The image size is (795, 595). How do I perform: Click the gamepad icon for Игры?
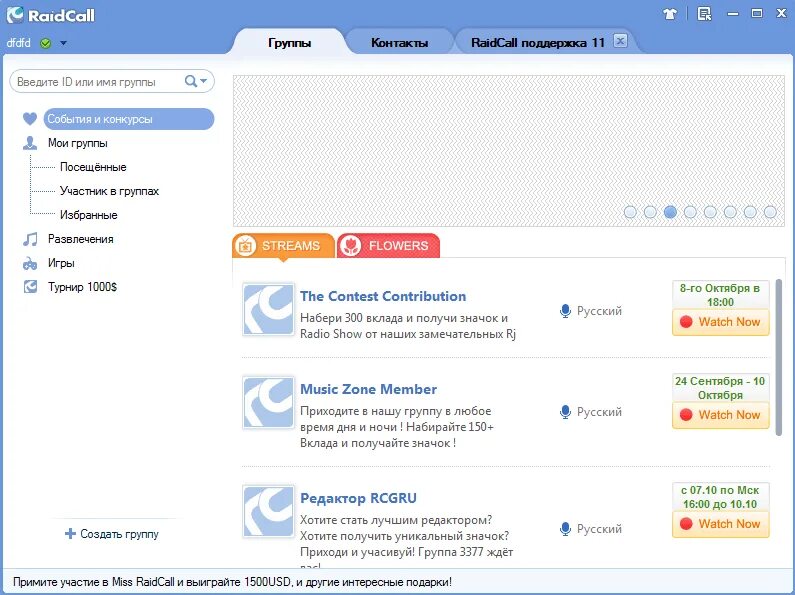[30, 264]
